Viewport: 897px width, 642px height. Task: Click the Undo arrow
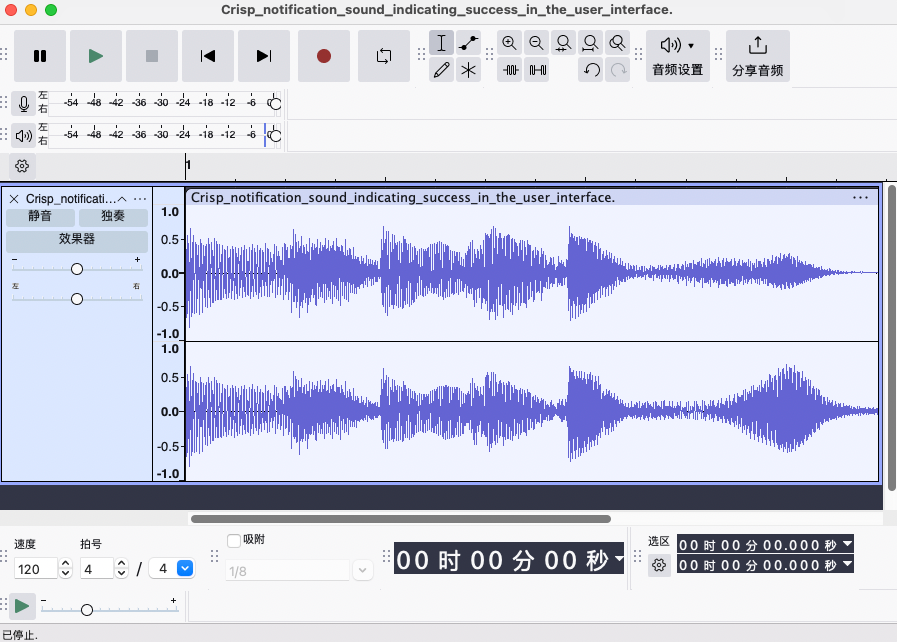590,70
